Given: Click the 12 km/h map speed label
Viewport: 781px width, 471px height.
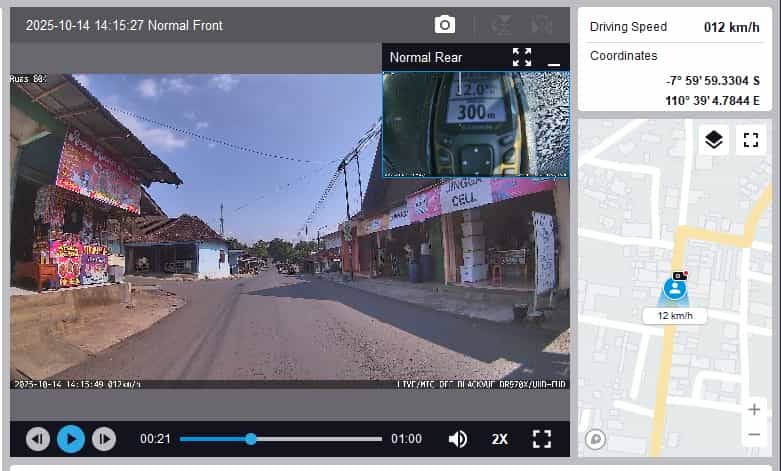Looking at the screenshot, I should tap(675, 316).
